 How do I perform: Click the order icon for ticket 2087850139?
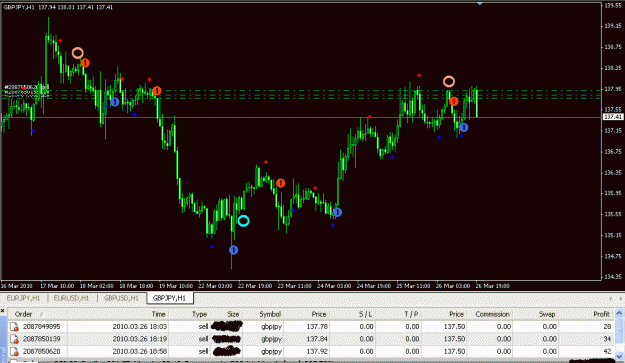14,339
